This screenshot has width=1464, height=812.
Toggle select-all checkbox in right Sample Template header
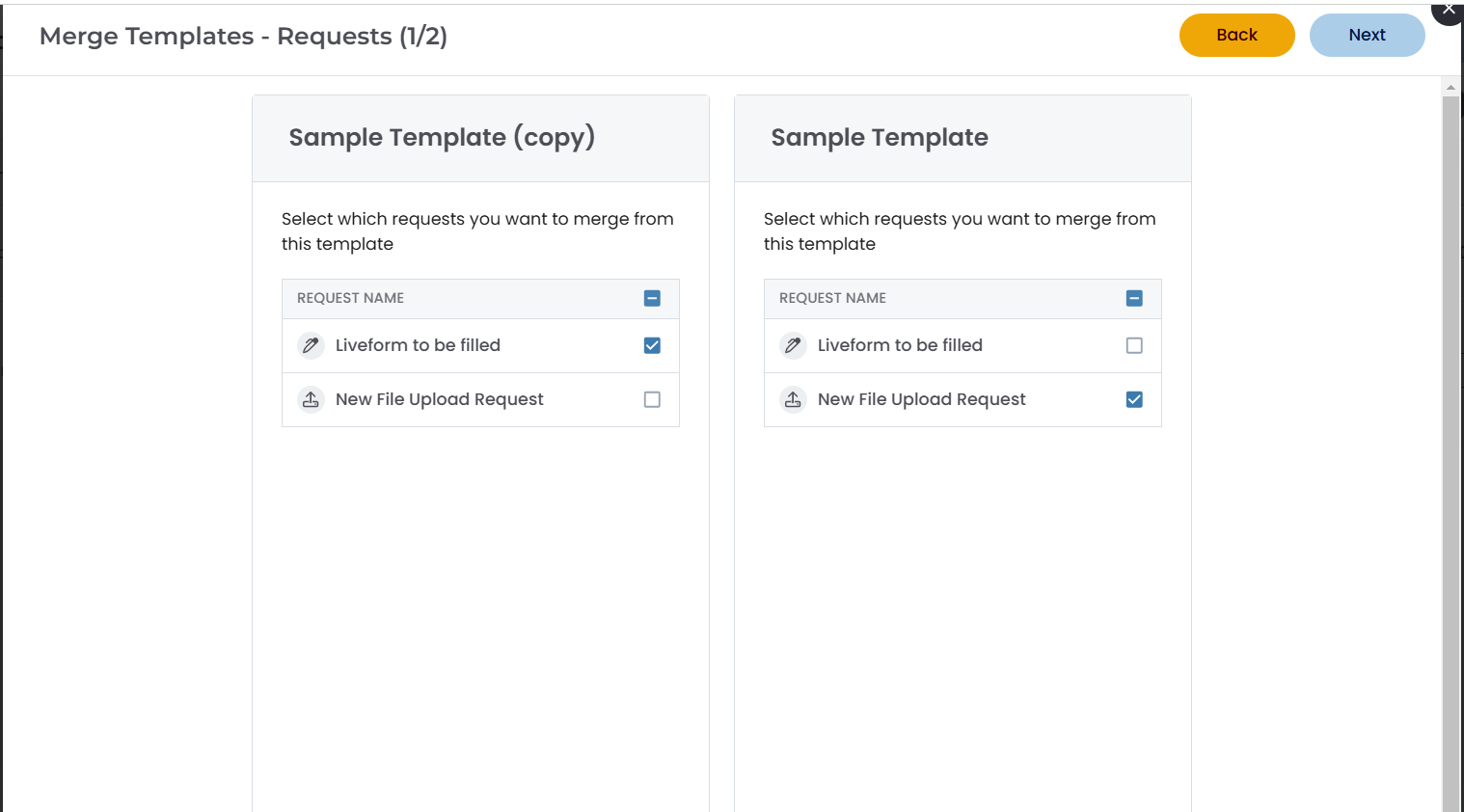pos(1134,298)
